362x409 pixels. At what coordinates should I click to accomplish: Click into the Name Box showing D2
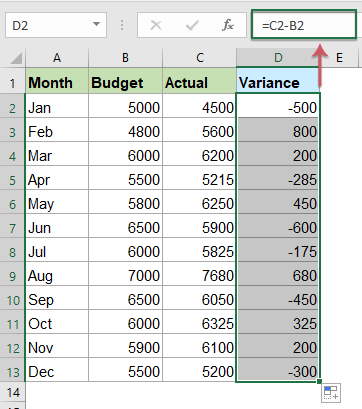pos(56,25)
